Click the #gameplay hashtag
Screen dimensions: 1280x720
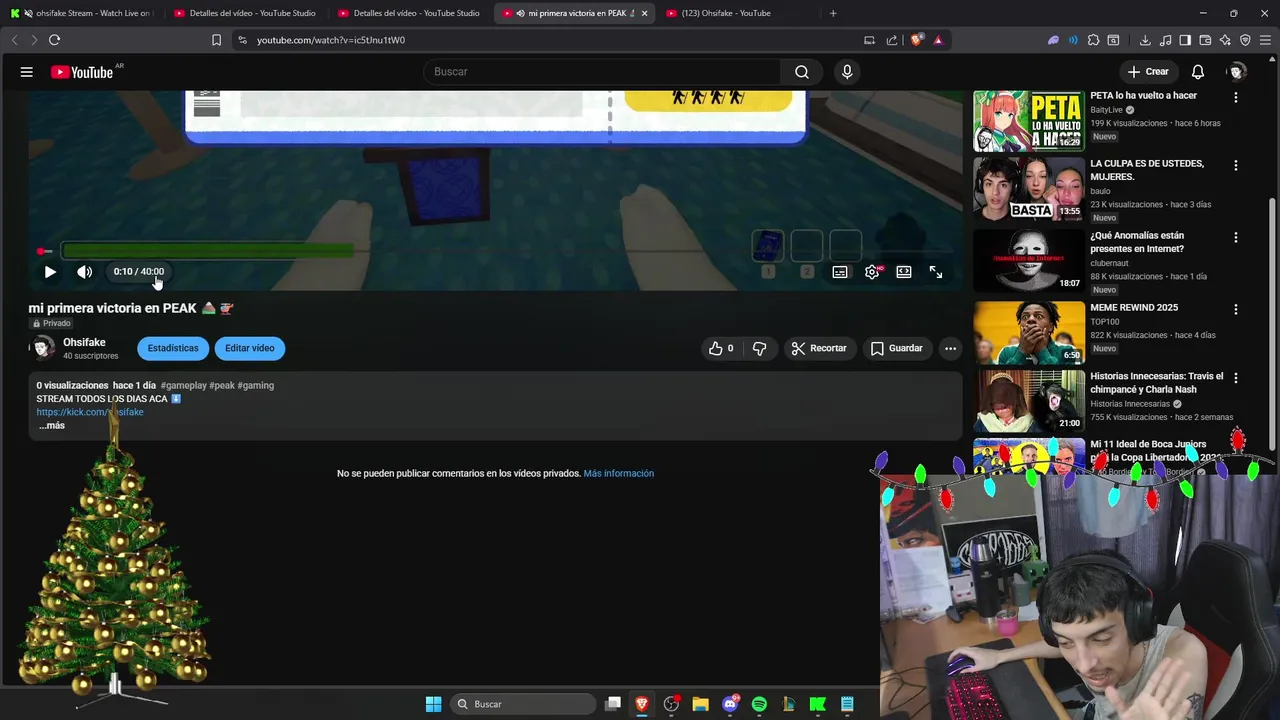[x=183, y=385]
